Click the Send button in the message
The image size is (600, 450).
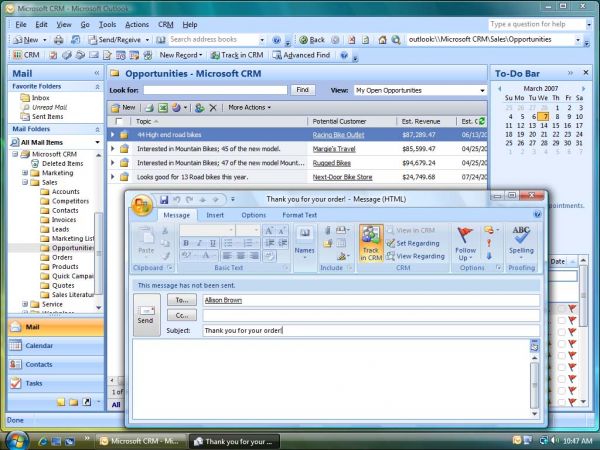146,315
